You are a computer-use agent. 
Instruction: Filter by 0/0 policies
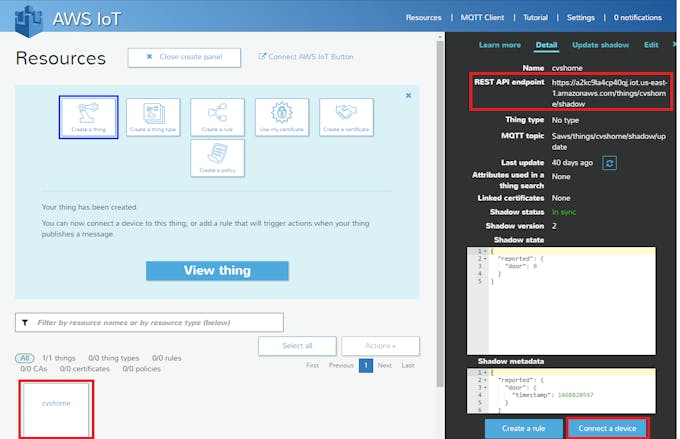point(141,369)
